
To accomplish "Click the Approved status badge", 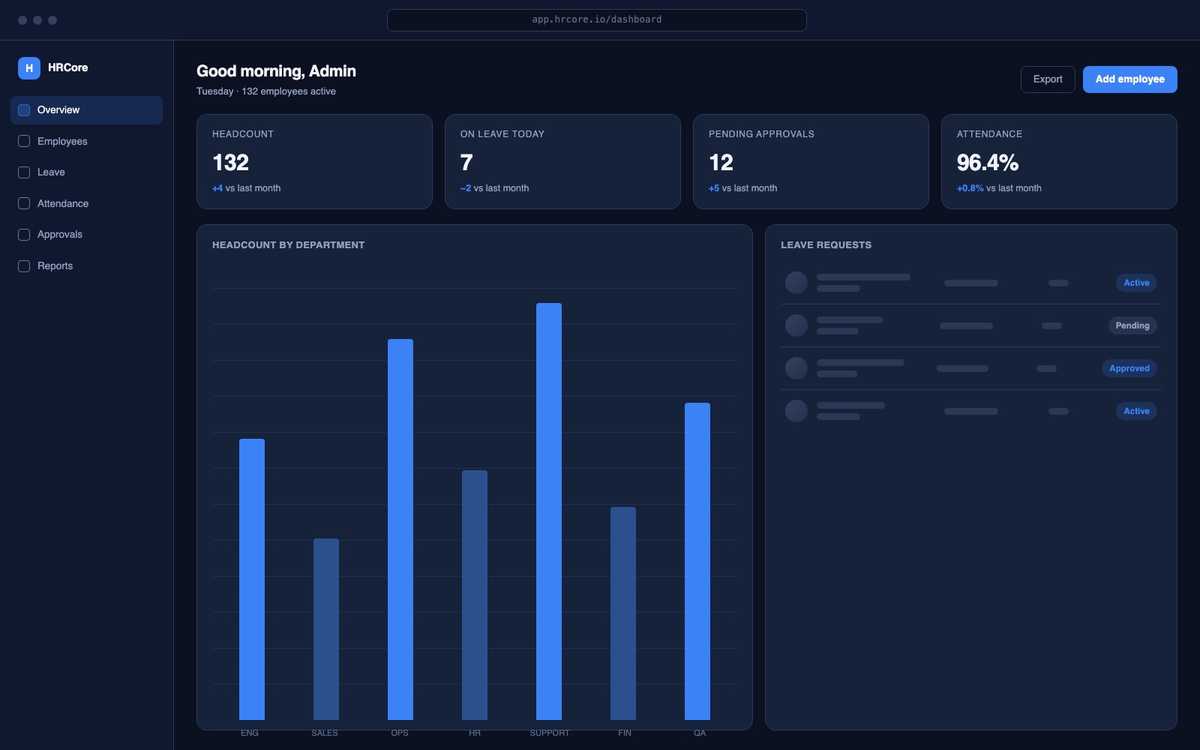I will point(1130,368).
